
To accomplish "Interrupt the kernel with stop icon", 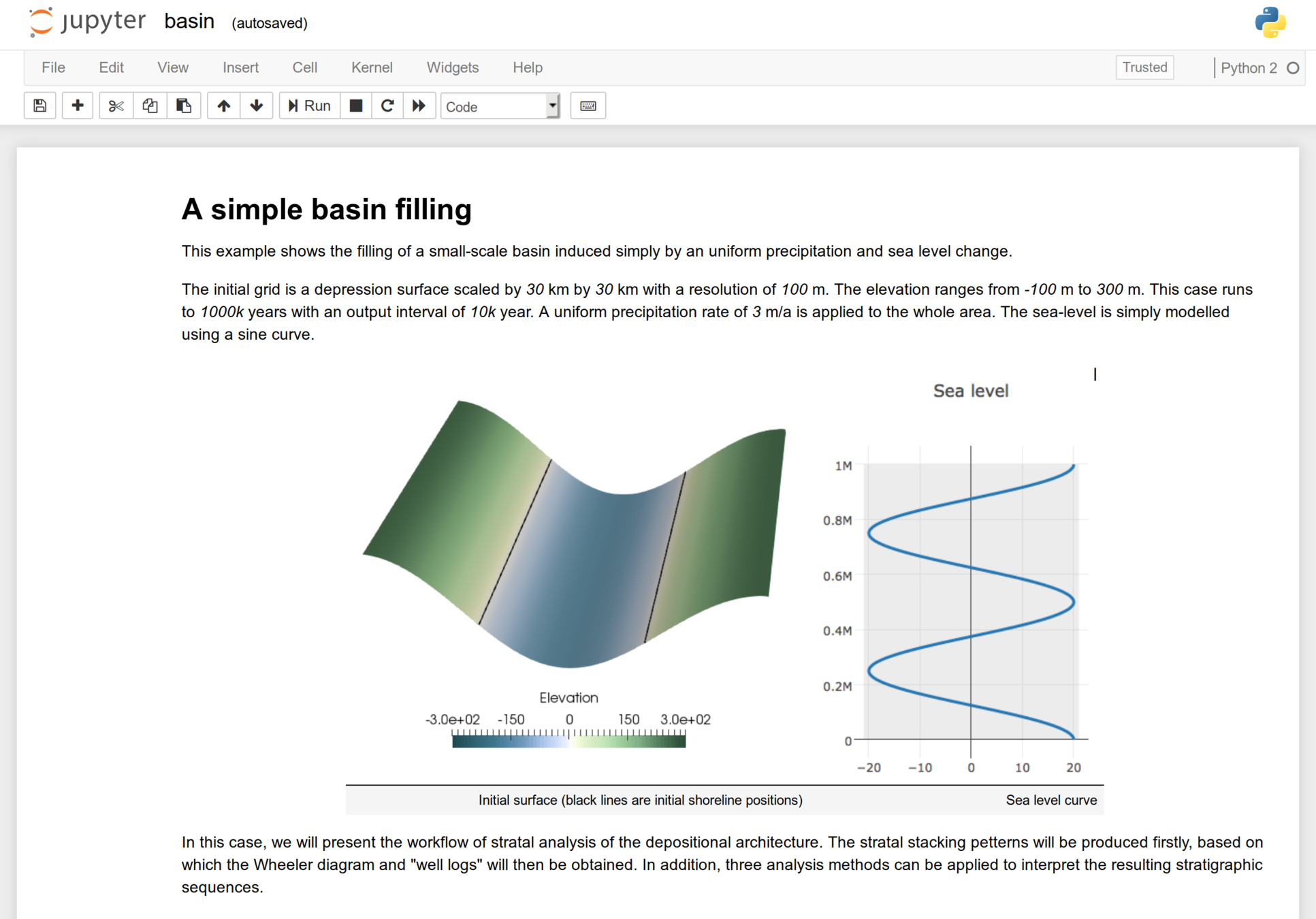I will (x=355, y=106).
